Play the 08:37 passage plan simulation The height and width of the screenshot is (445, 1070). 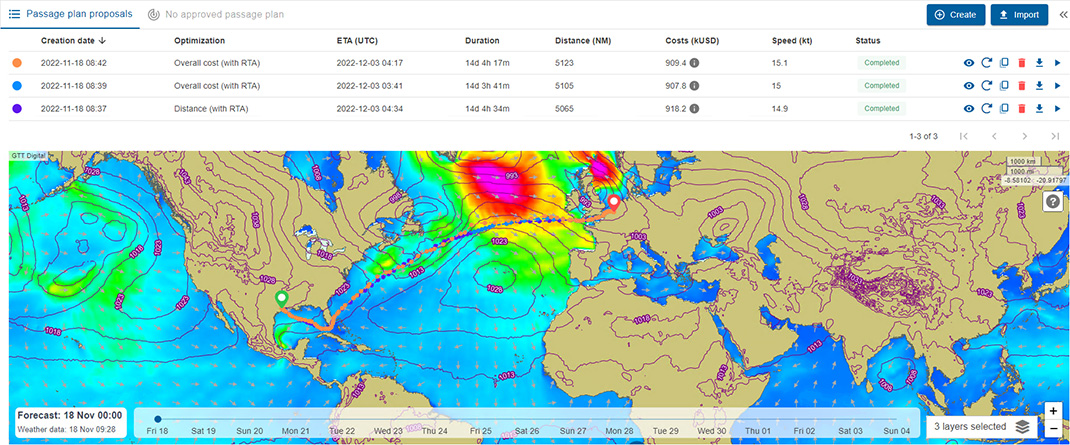tap(1056, 109)
